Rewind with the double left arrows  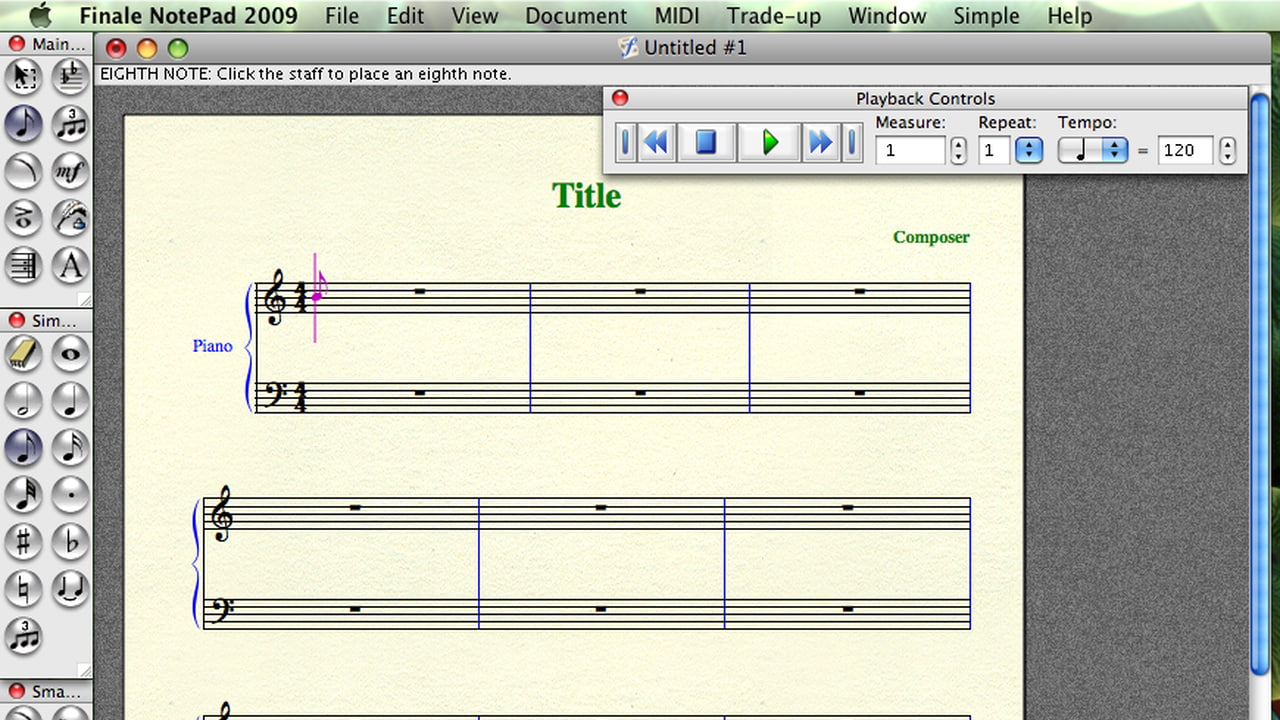pyautogui.click(x=656, y=143)
